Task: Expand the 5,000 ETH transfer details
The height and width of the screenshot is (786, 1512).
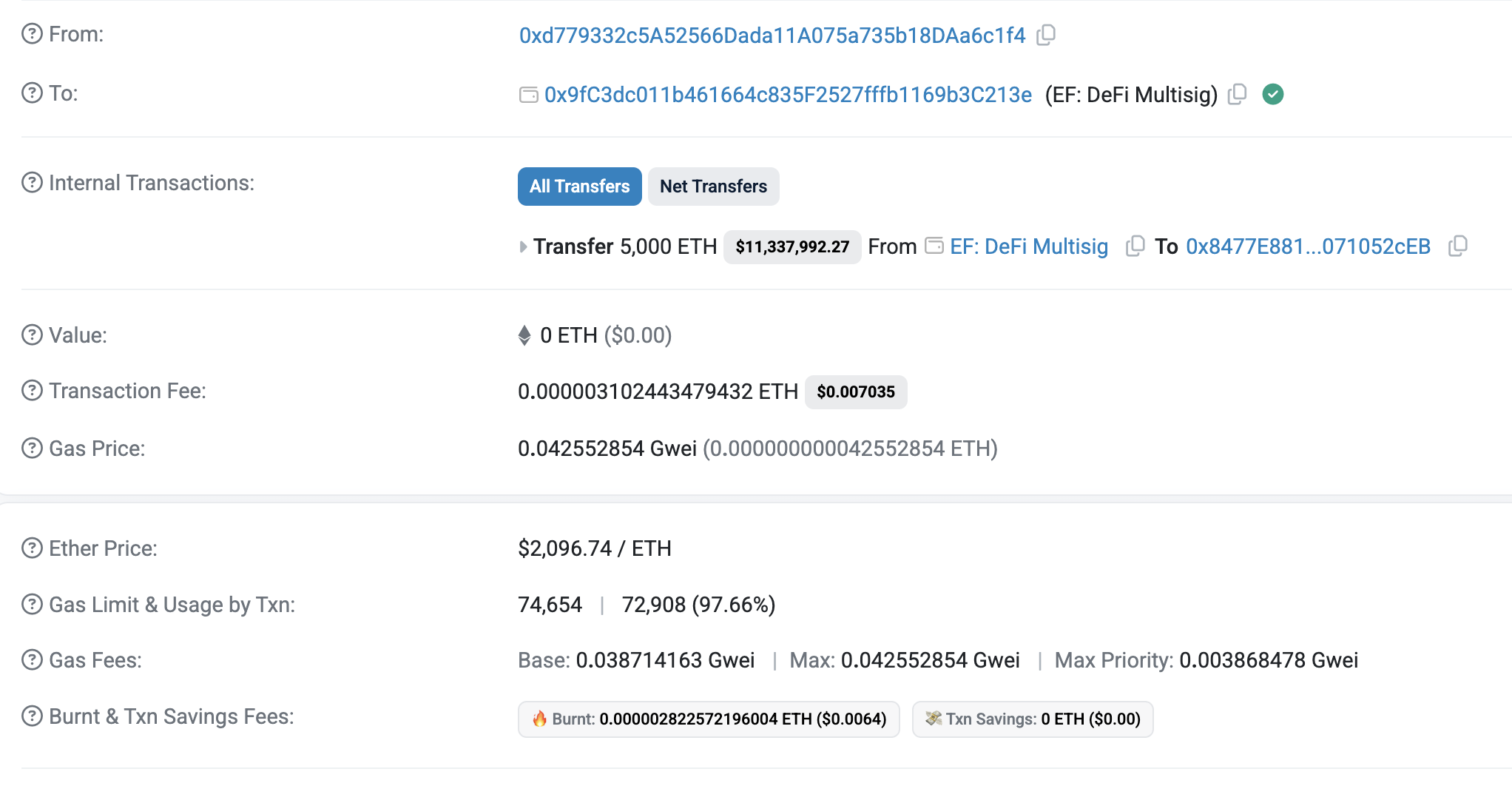Action: pyautogui.click(x=523, y=246)
